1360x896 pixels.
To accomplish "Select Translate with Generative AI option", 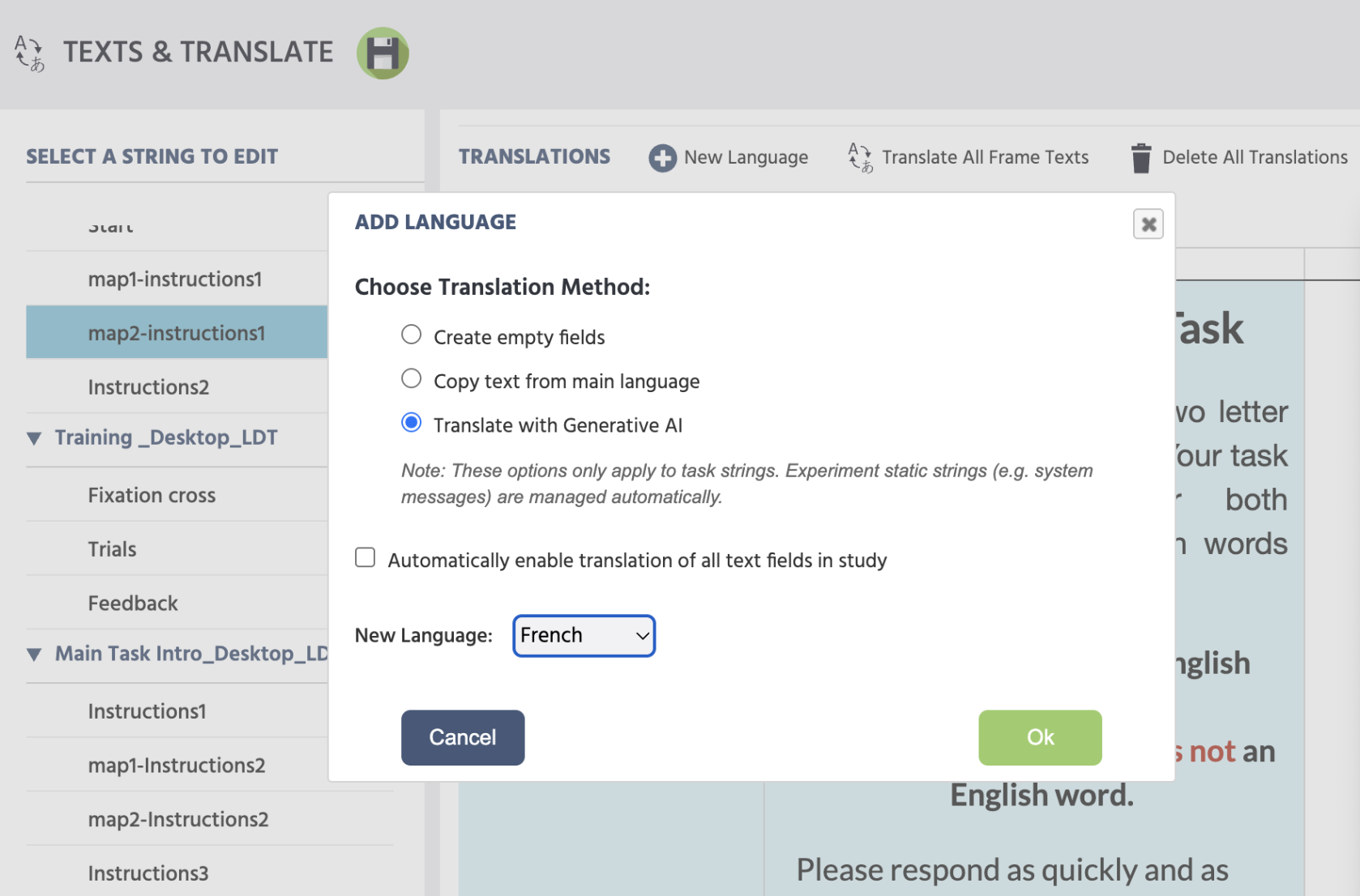I will (412, 423).
